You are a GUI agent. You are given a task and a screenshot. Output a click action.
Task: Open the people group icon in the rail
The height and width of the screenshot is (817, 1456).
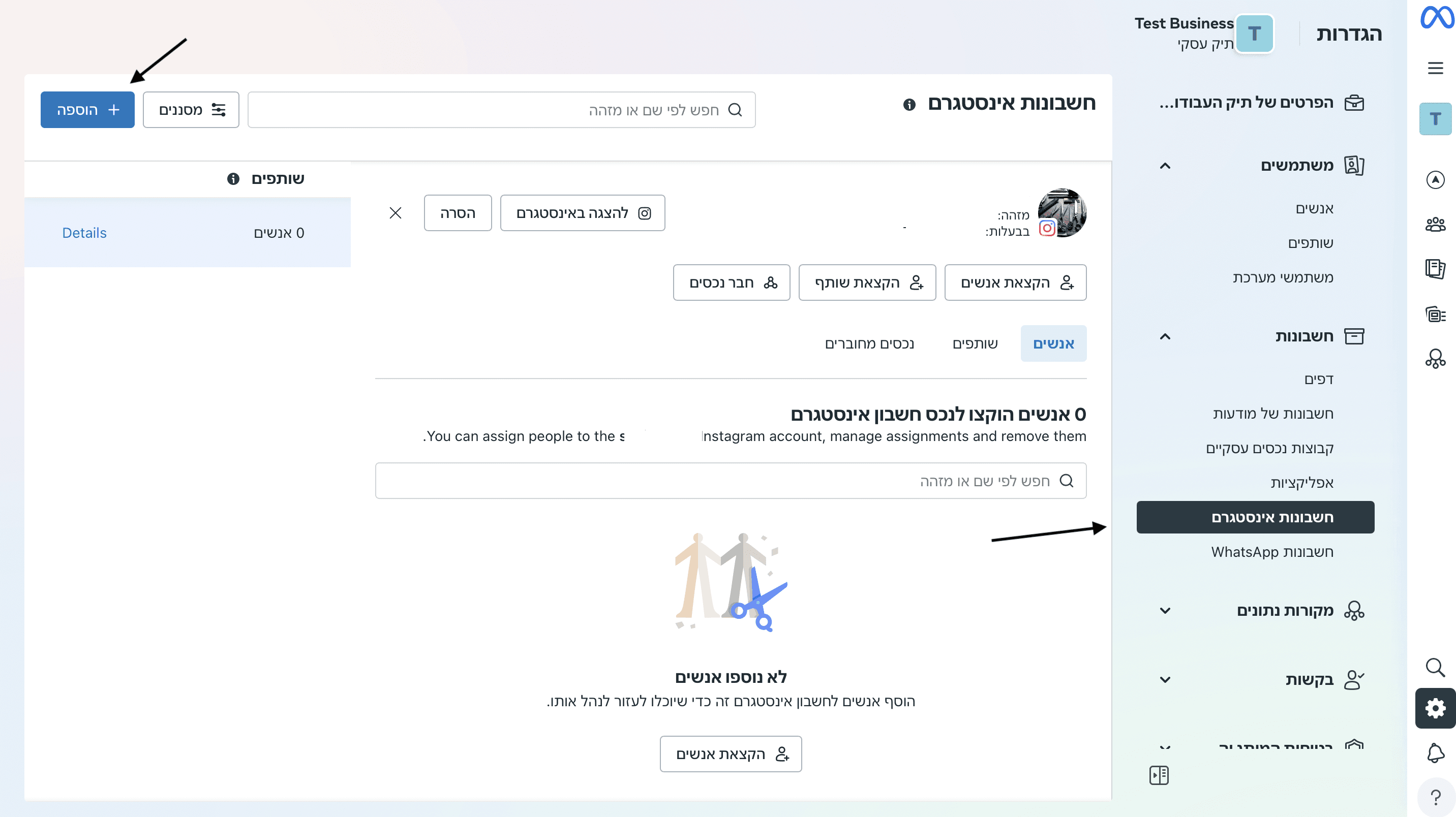[1435, 225]
